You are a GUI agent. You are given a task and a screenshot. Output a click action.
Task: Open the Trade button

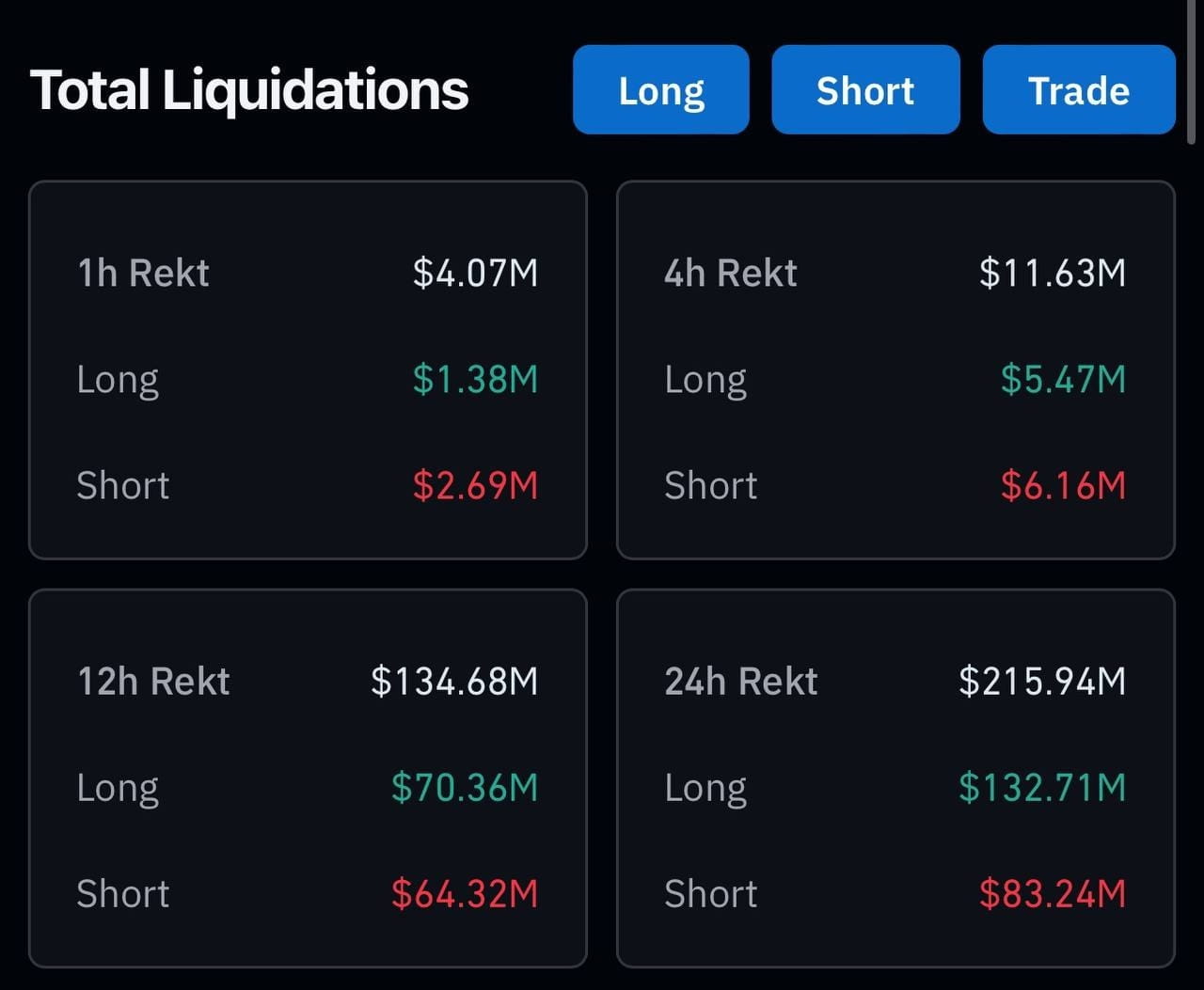point(1078,89)
